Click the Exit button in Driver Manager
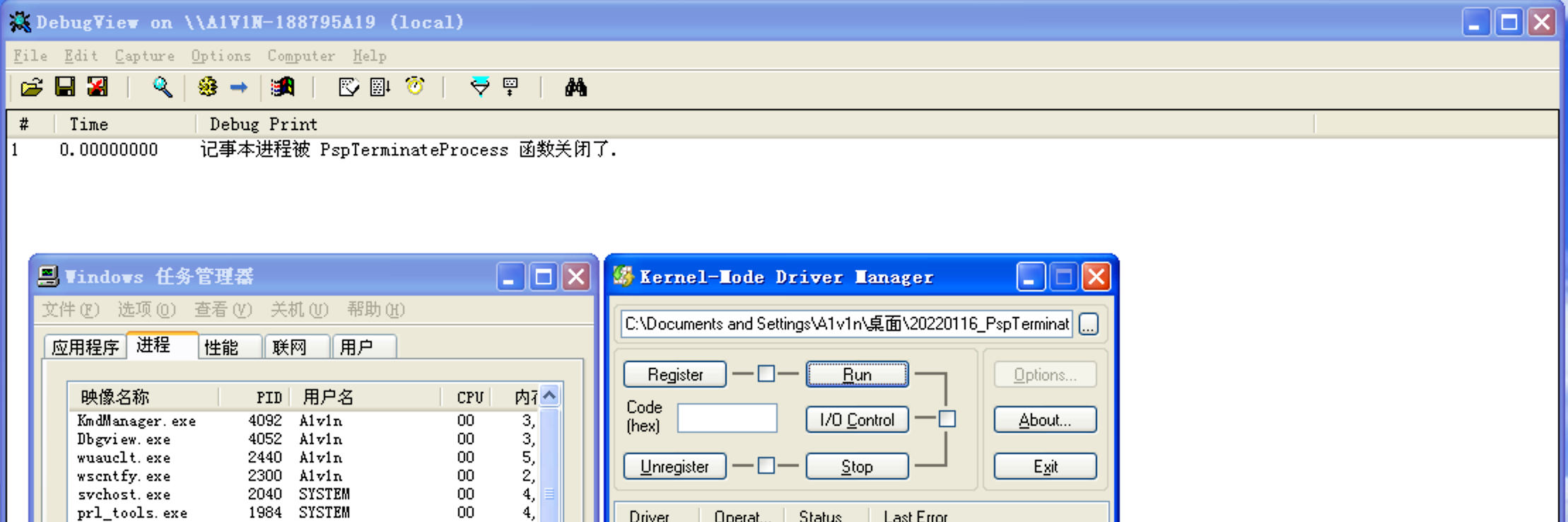The image size is (1568, 522). point(1046,466)
